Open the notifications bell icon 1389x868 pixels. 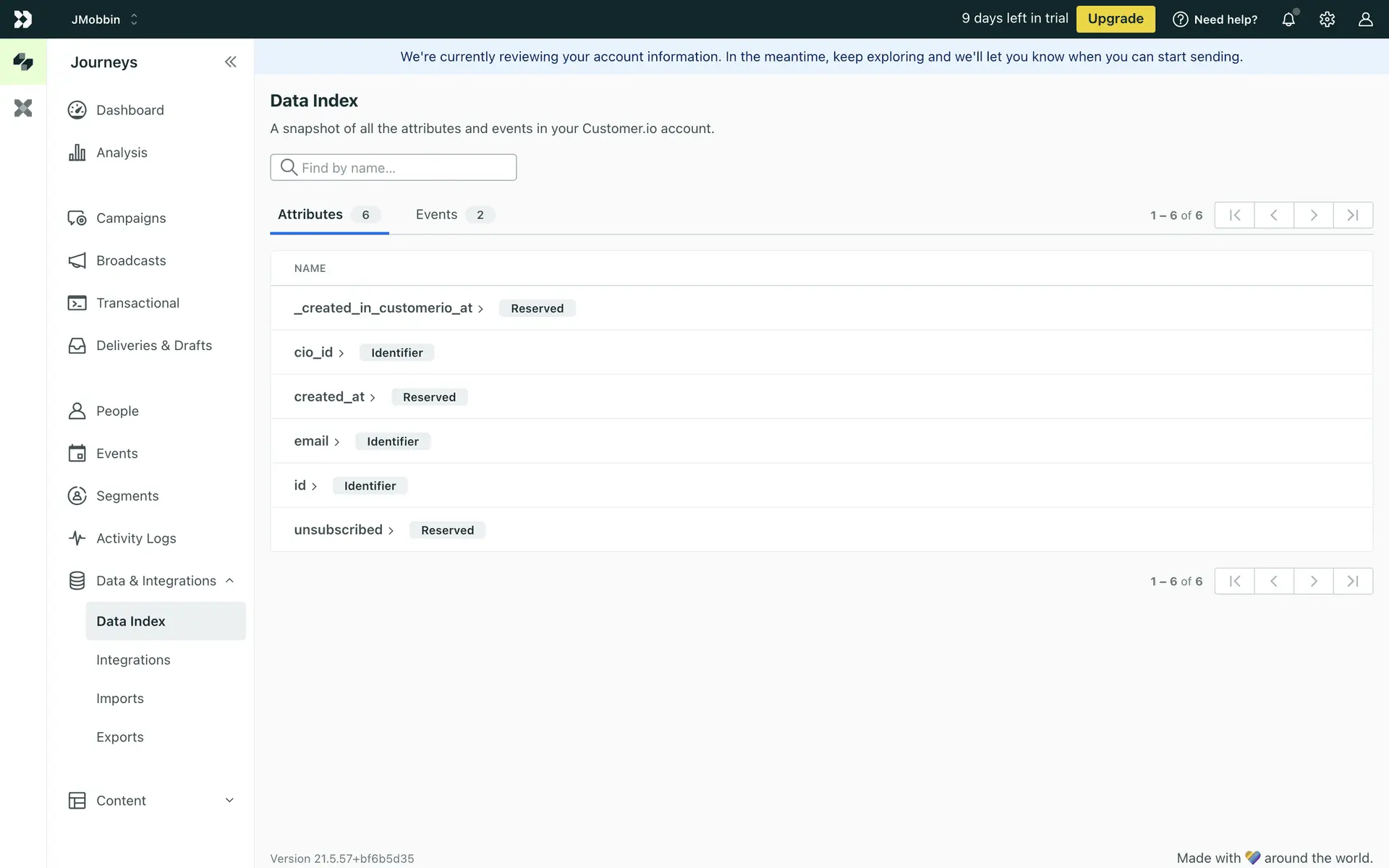1288,20
